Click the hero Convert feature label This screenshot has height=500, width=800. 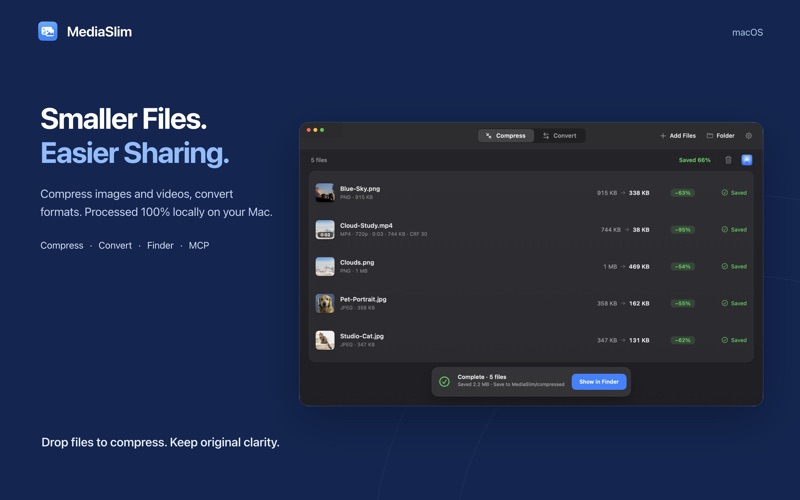115,245
